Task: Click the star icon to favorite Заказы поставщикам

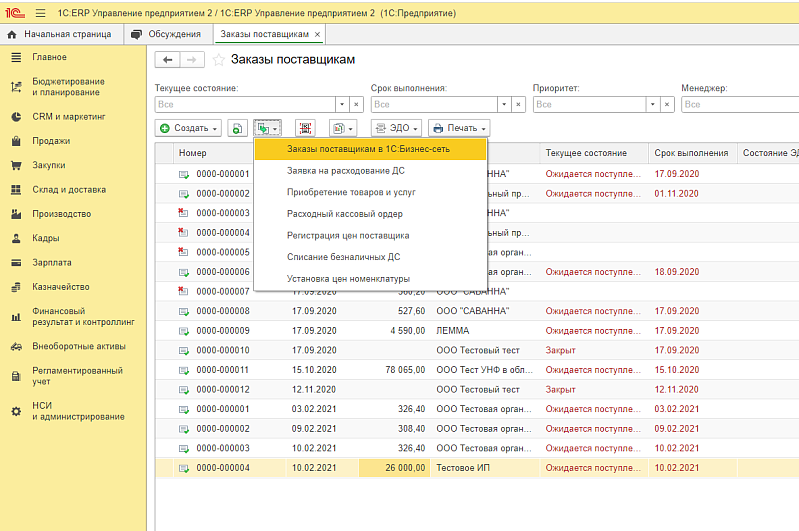Action: tap(218, 60)
